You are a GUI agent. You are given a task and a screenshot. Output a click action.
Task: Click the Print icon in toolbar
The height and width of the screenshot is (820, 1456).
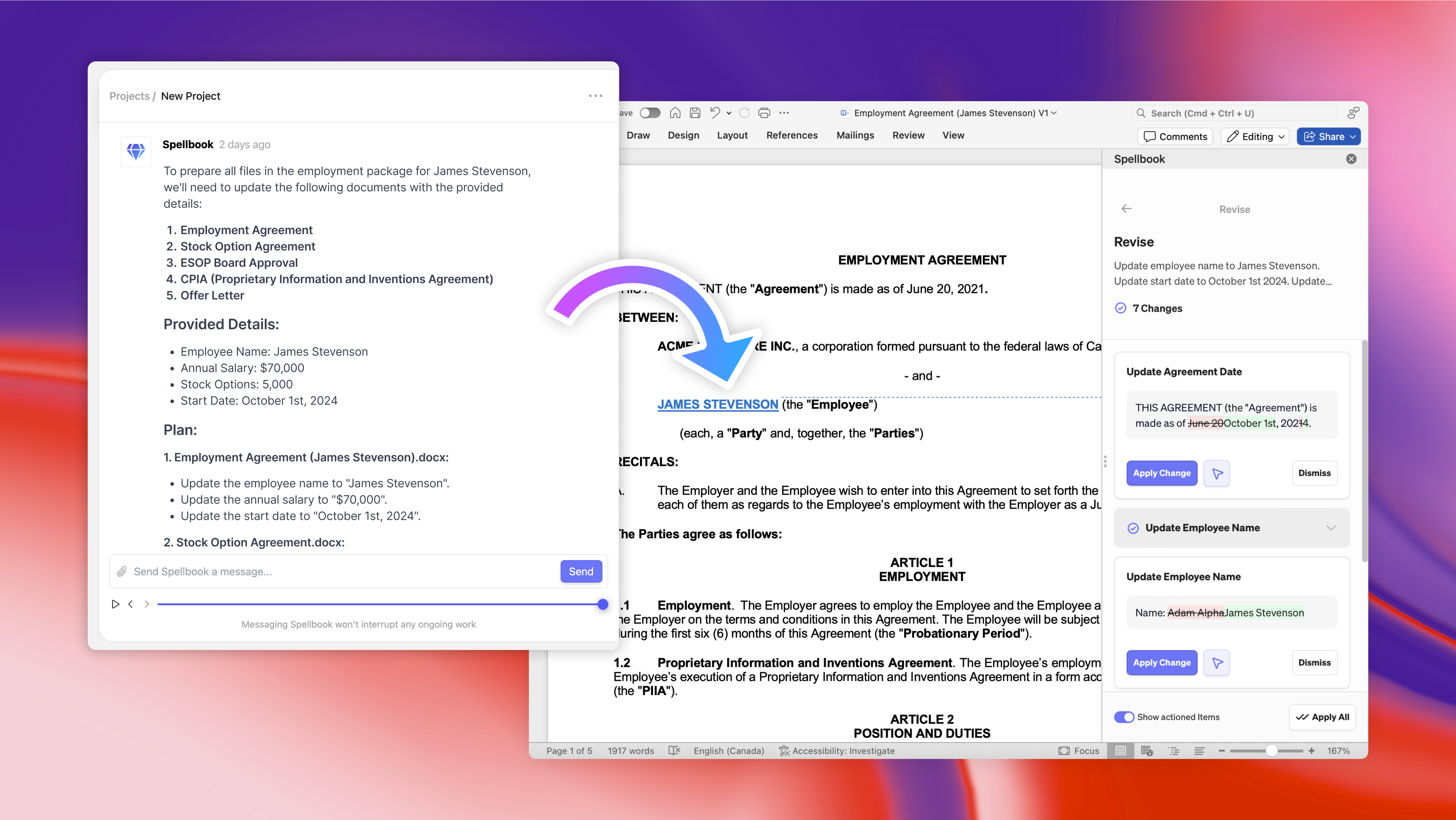[764, 113]
